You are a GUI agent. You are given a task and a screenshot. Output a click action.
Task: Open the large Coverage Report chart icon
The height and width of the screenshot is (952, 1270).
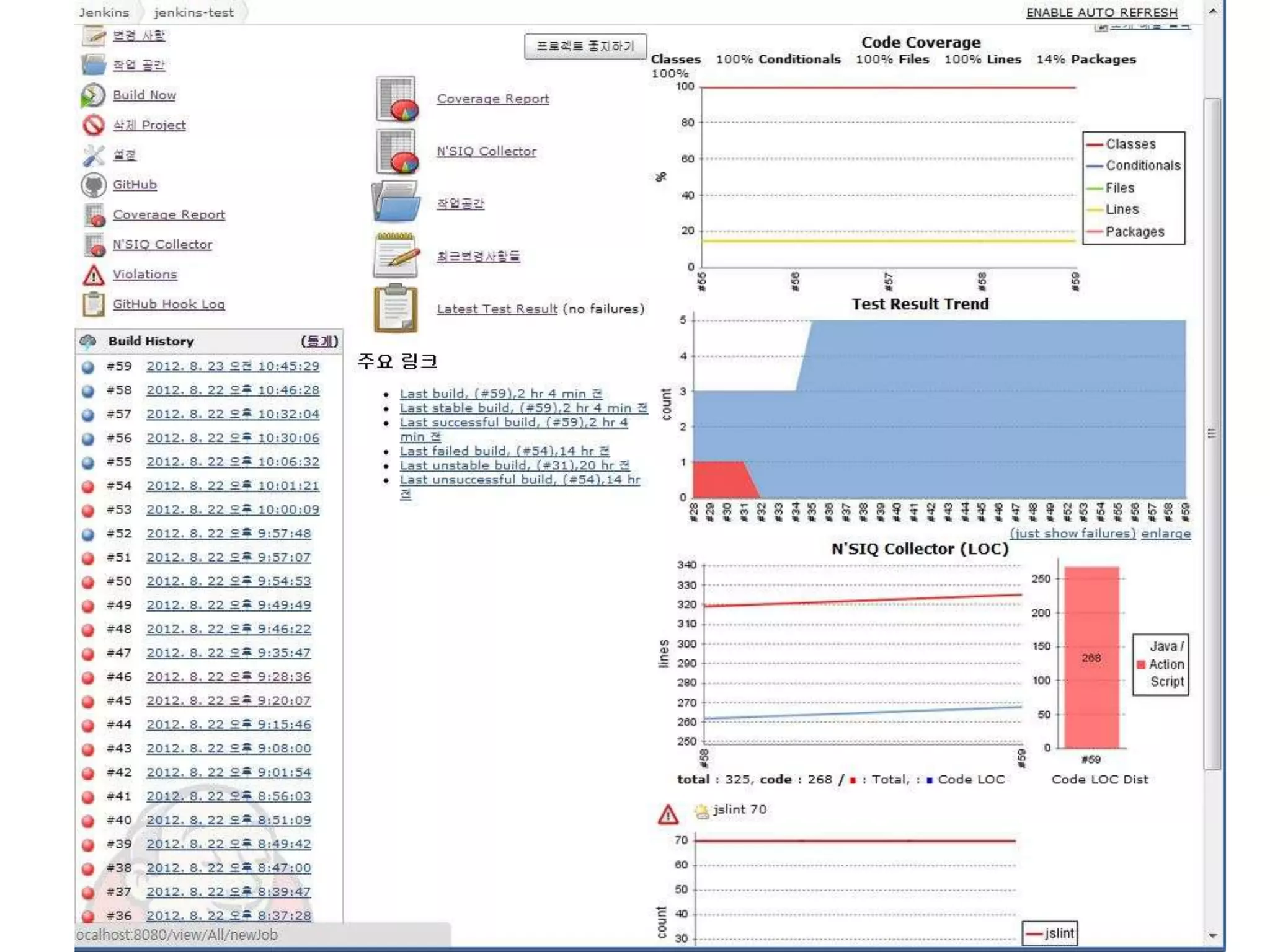[397, 99]
